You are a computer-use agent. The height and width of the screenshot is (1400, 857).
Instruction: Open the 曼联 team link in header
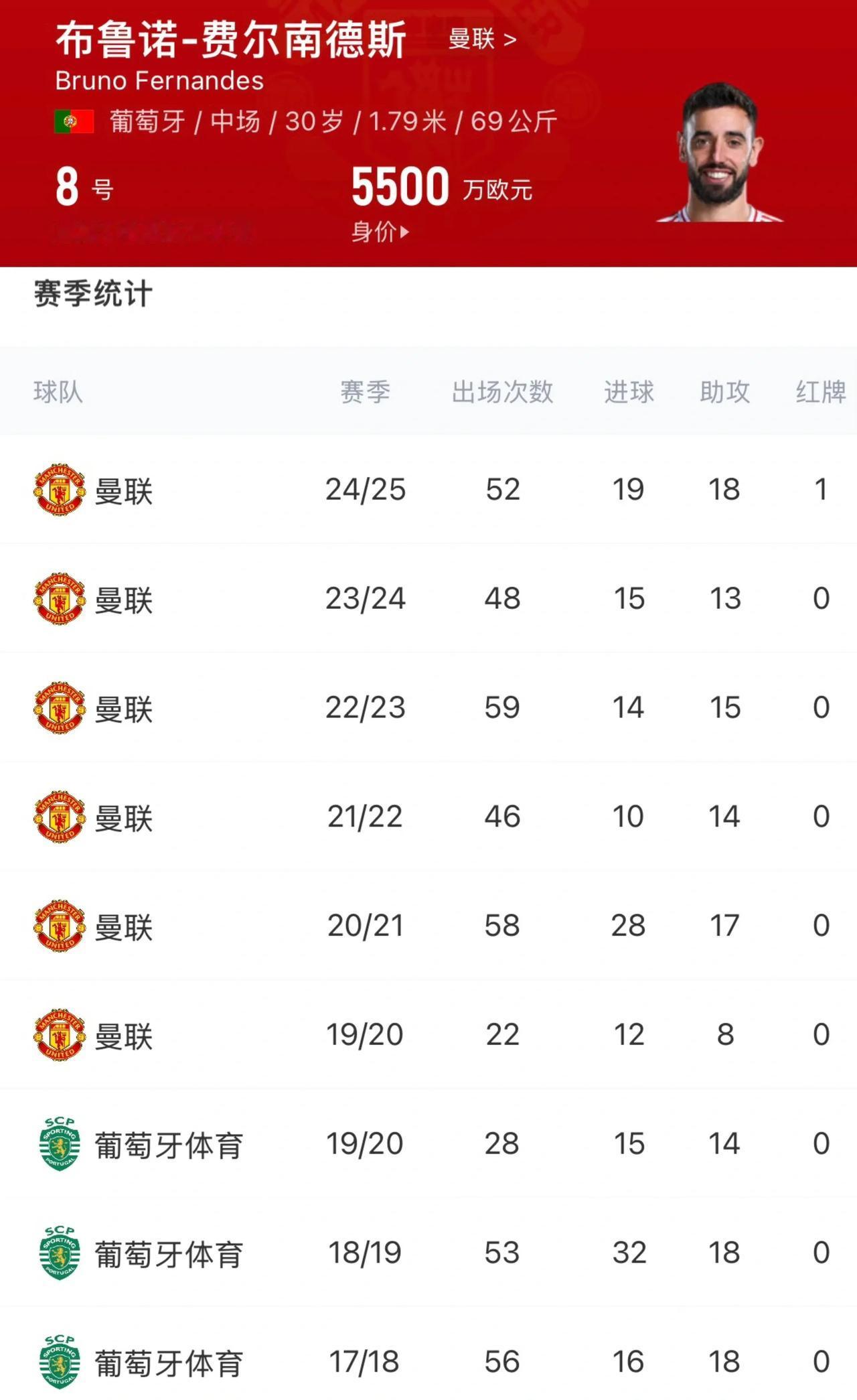(482, 39)
